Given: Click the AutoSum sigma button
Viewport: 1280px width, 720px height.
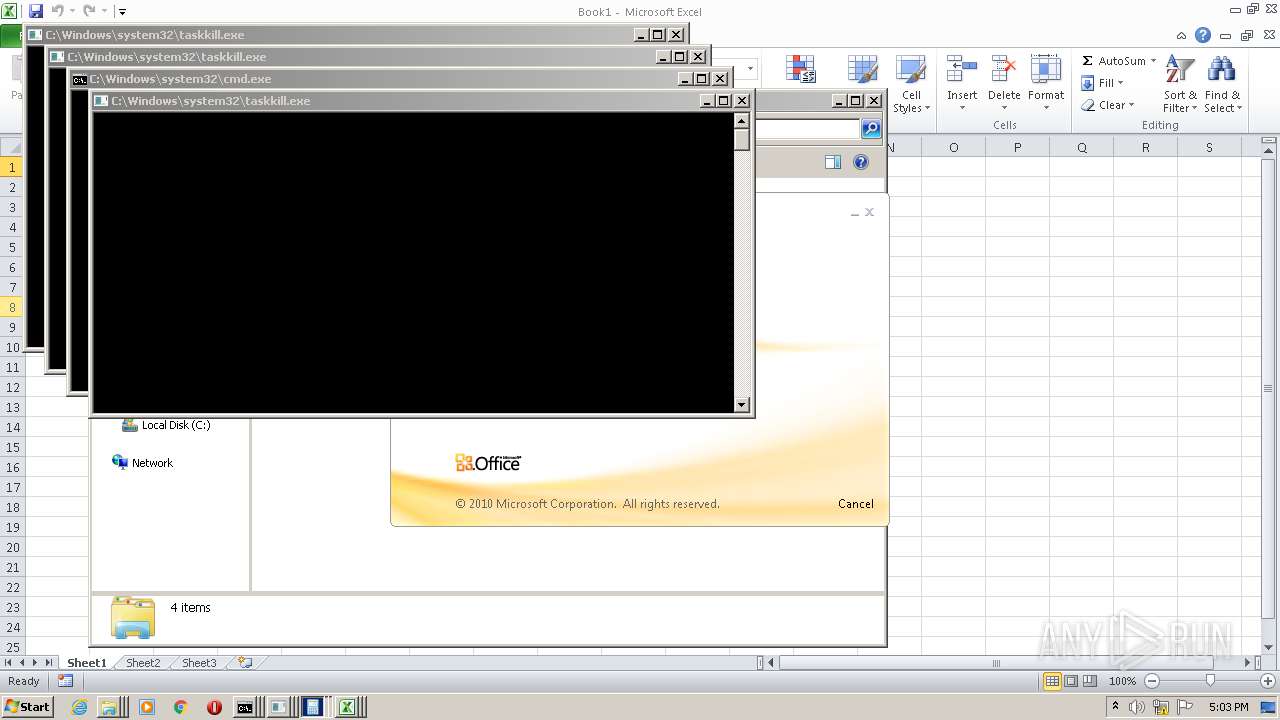Looking at the screenshot, I should [1088, 61].
